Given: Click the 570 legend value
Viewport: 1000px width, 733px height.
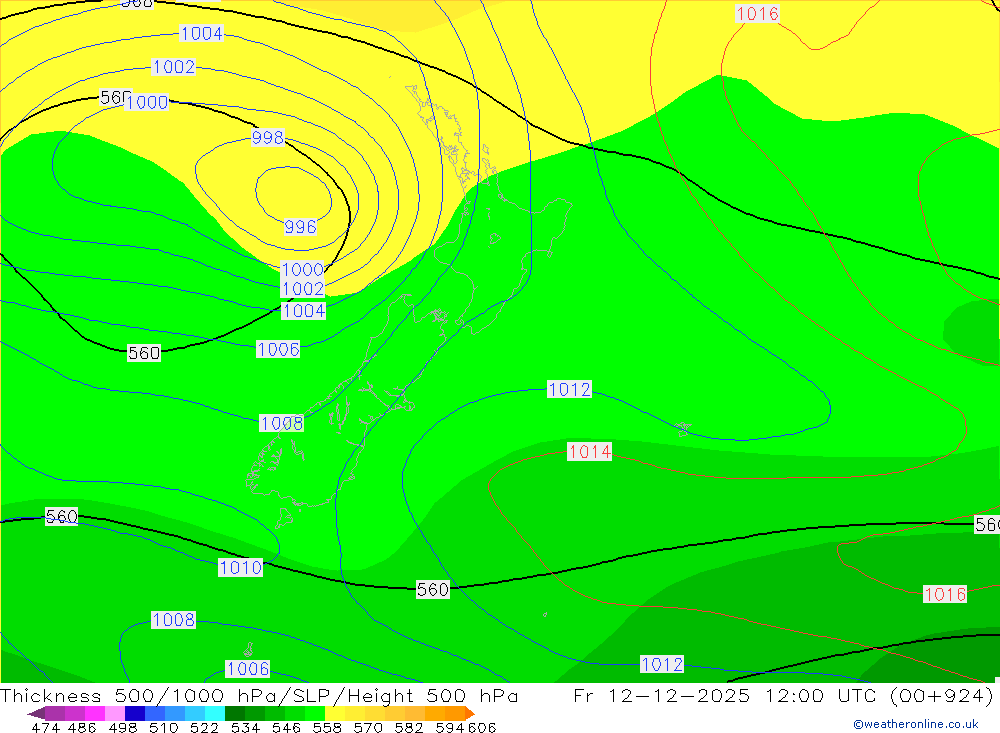Looking at the screenshot, I should (x=368, y=727).
